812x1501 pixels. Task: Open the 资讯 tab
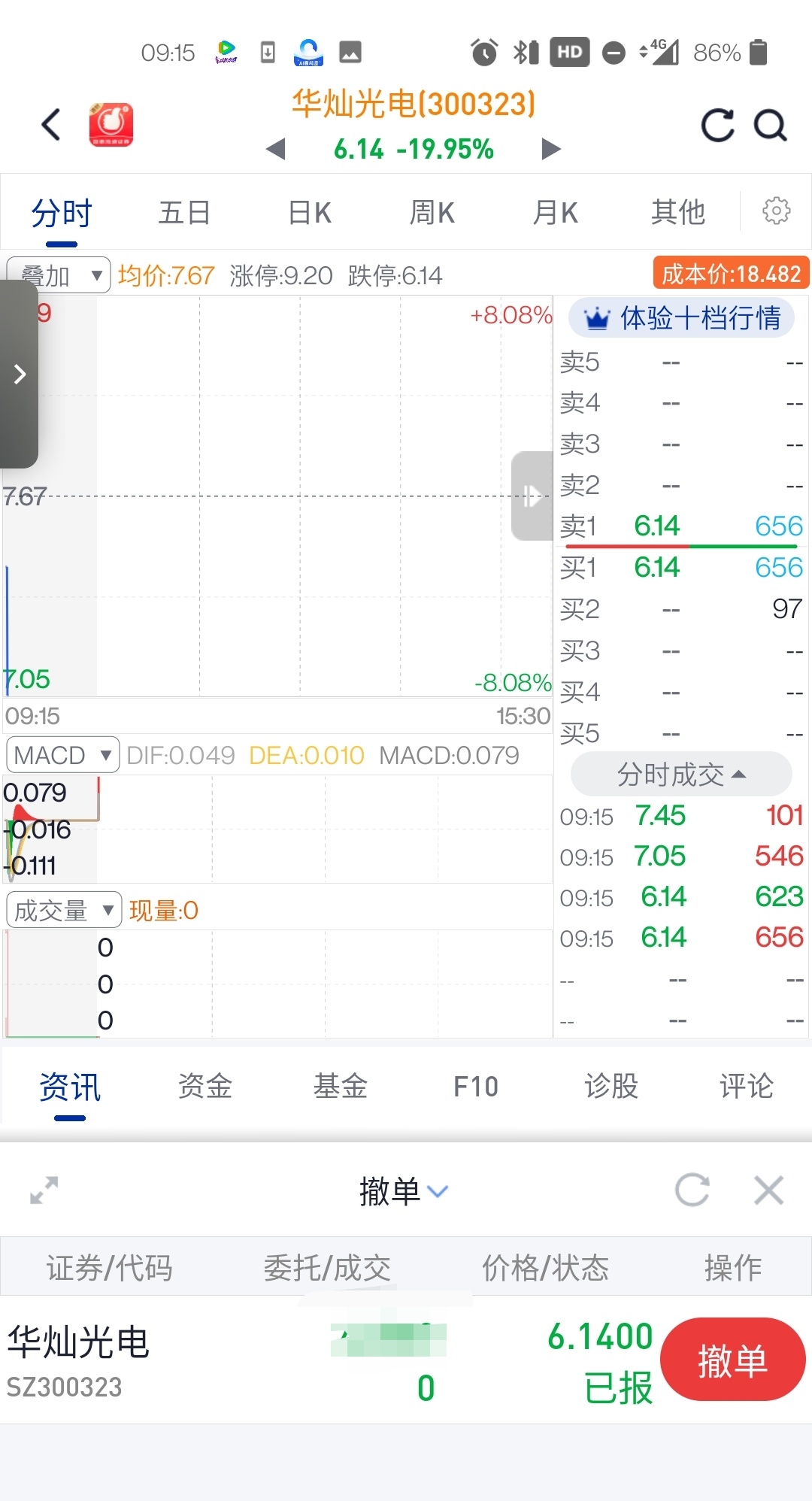point(70,1087)
